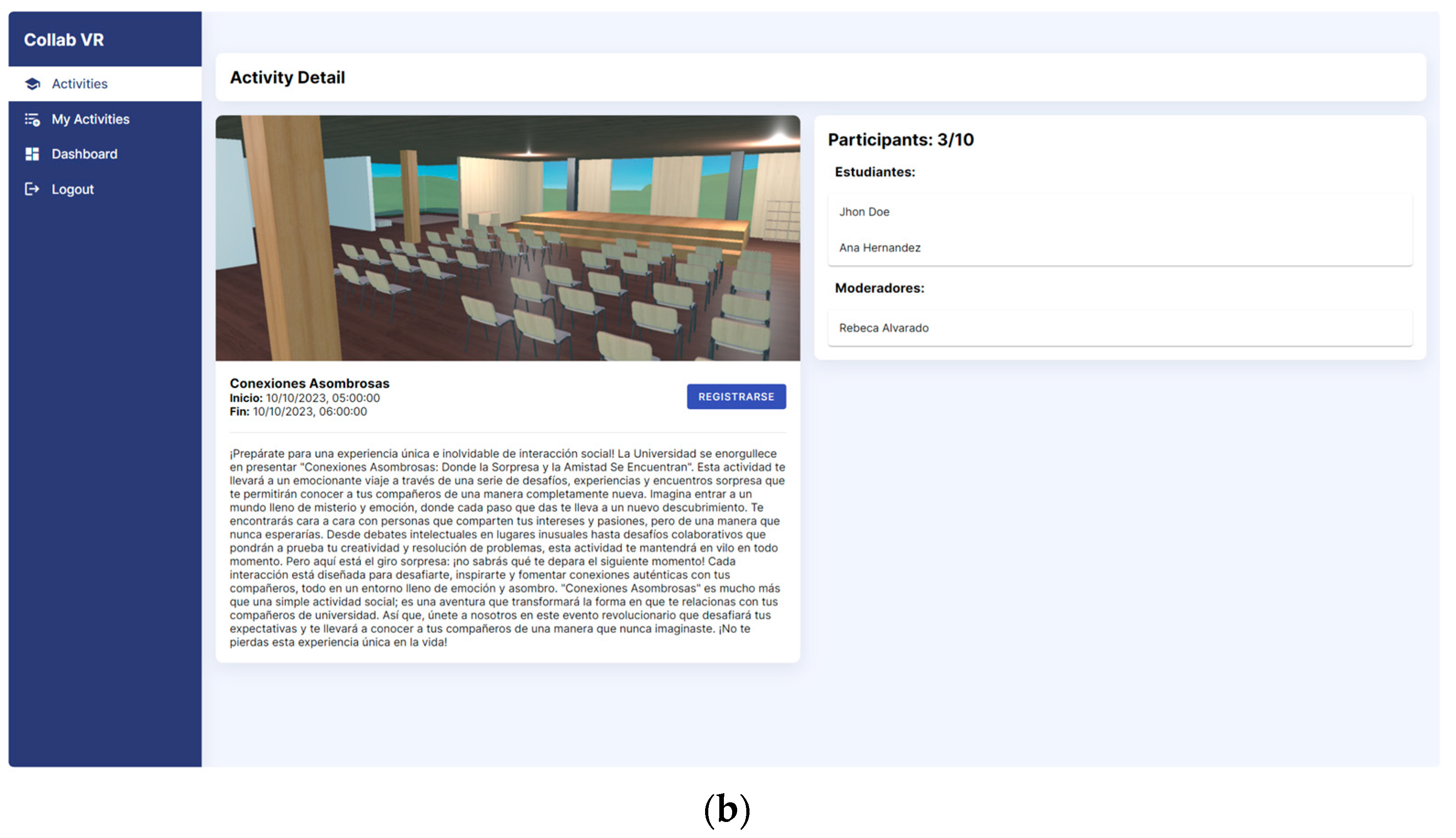This screenshot has width=1456, height=838.
Task: Click the activity description paragraph
Action: point(507,547)
